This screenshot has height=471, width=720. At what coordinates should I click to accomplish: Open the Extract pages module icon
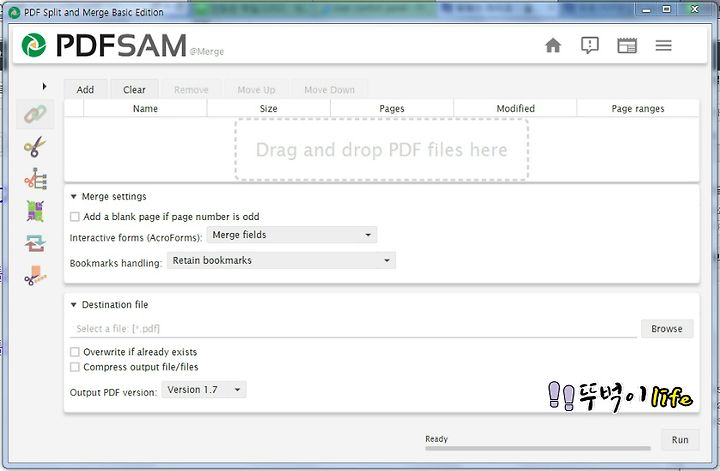click(x=35, y=275)
